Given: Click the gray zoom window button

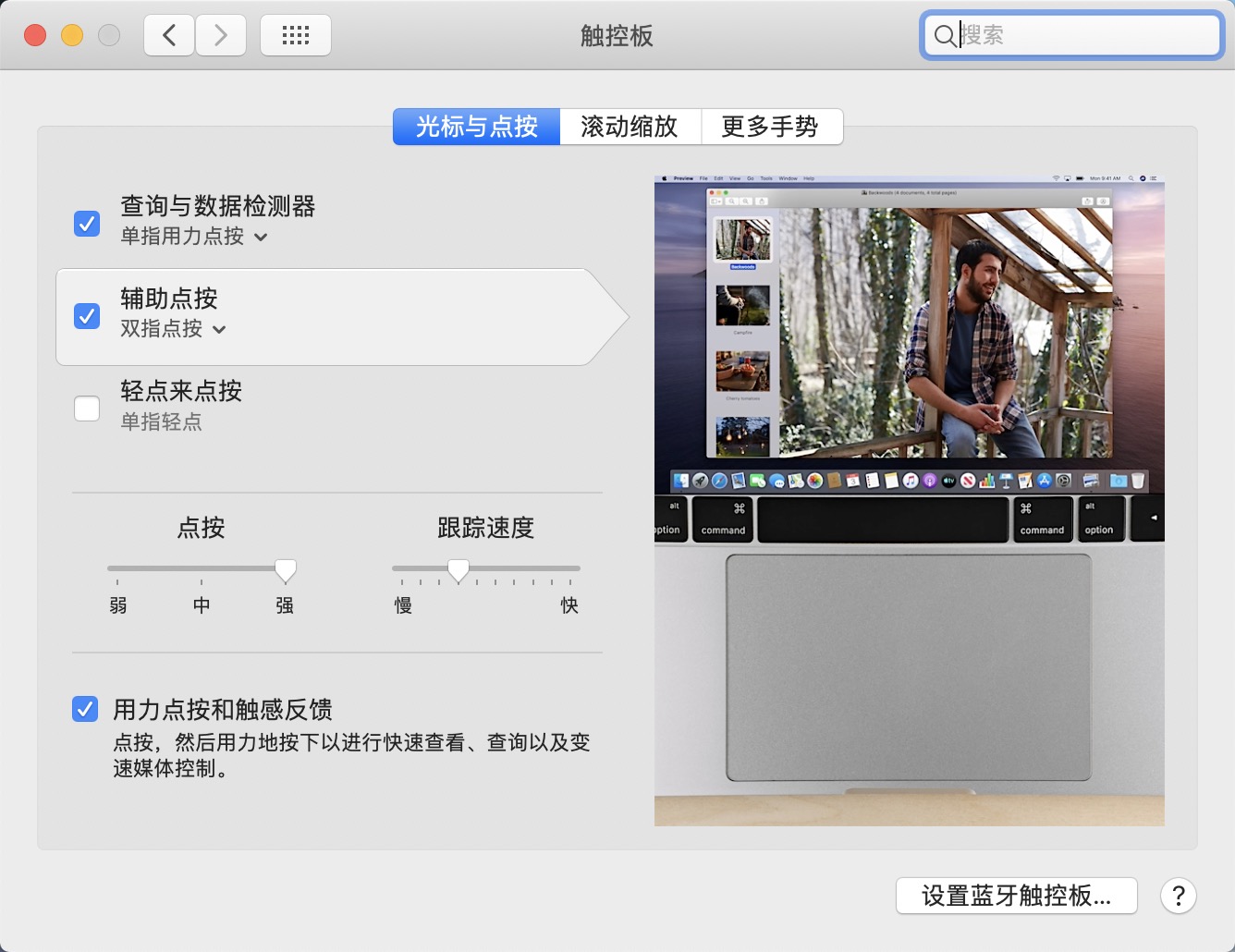Looking at the screenshot, I should pos(109,36).
